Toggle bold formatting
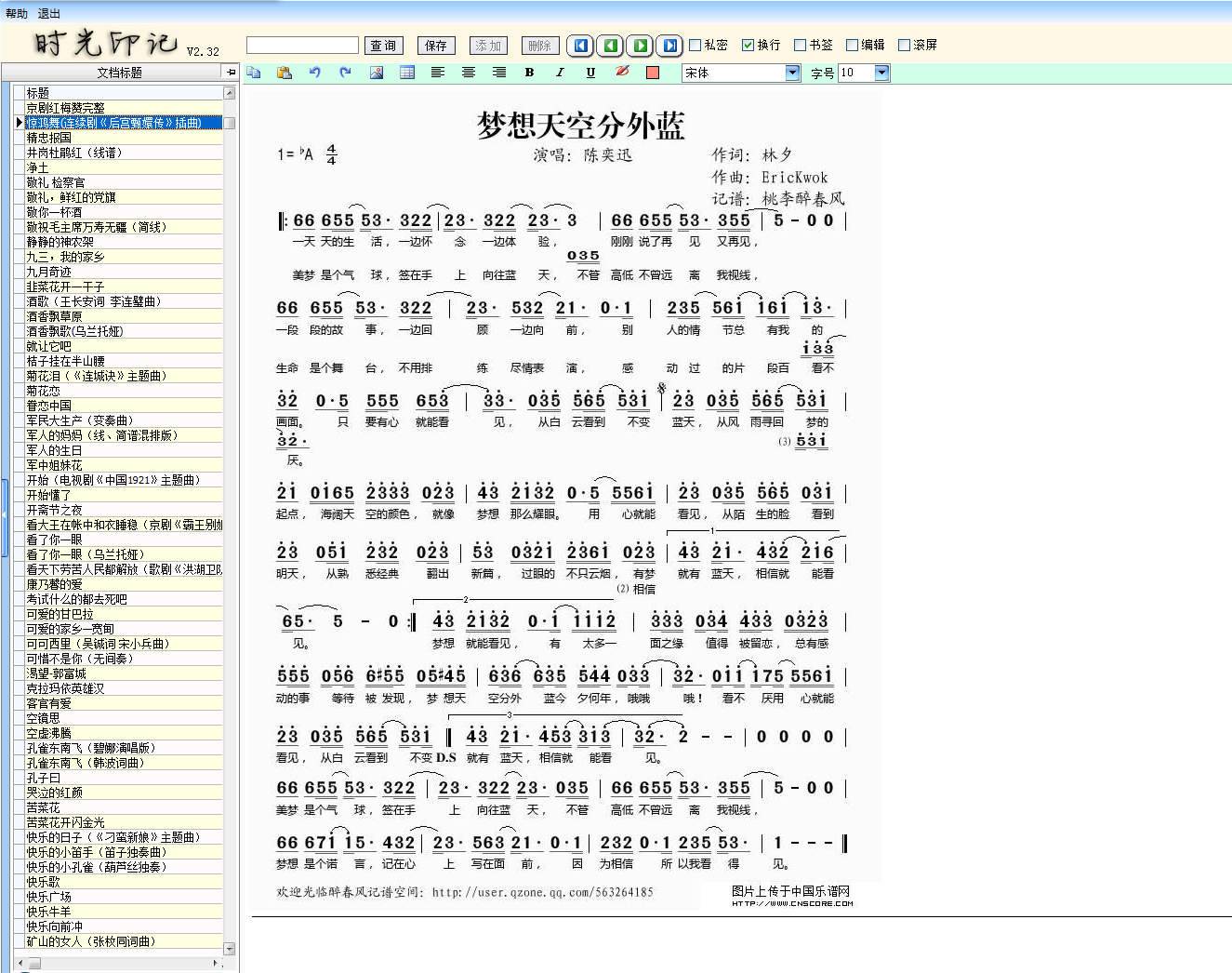This screenshot has width=1232, height=973. [529, 73]
